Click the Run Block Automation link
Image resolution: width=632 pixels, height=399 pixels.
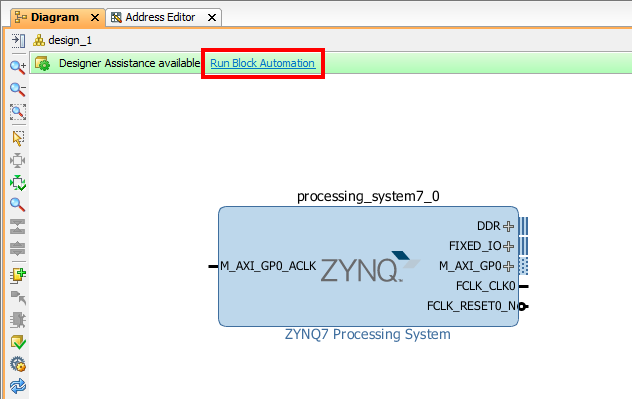click(262, 63)
